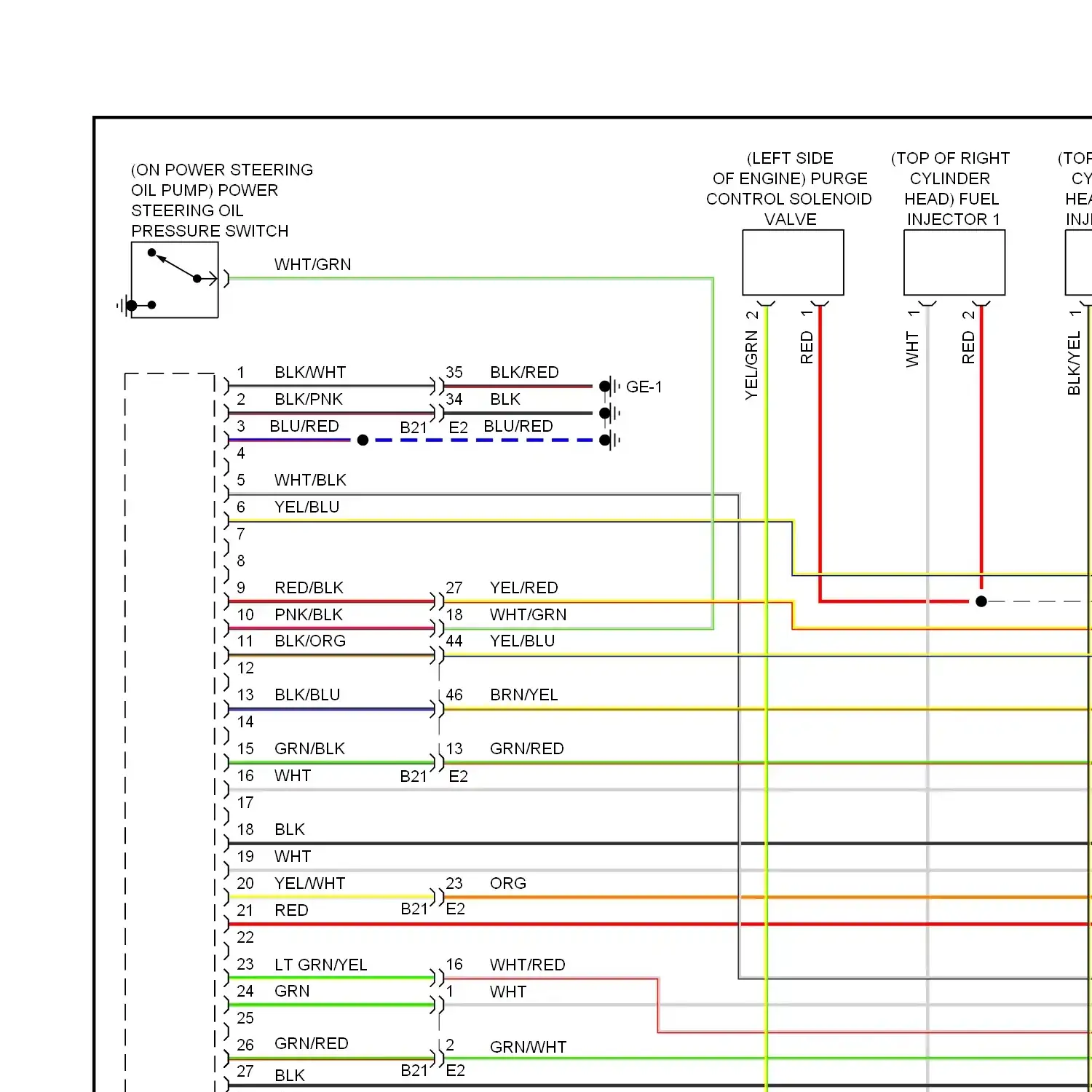Click the 13 GRN/RED connector label
1092x1092 pixels.
505,749
